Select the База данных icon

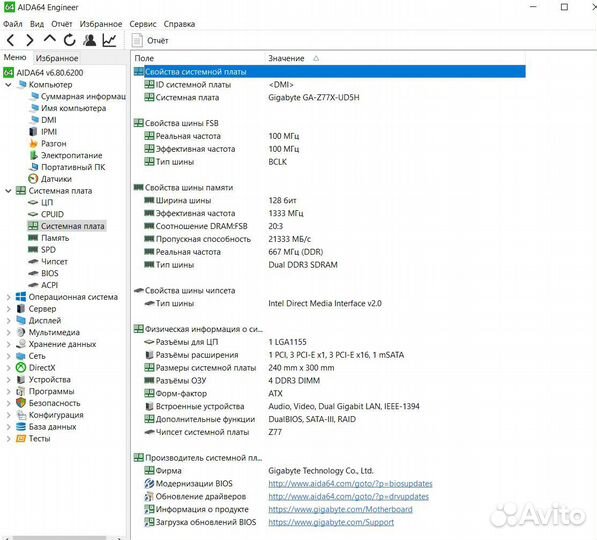click(x=21, y=427)
